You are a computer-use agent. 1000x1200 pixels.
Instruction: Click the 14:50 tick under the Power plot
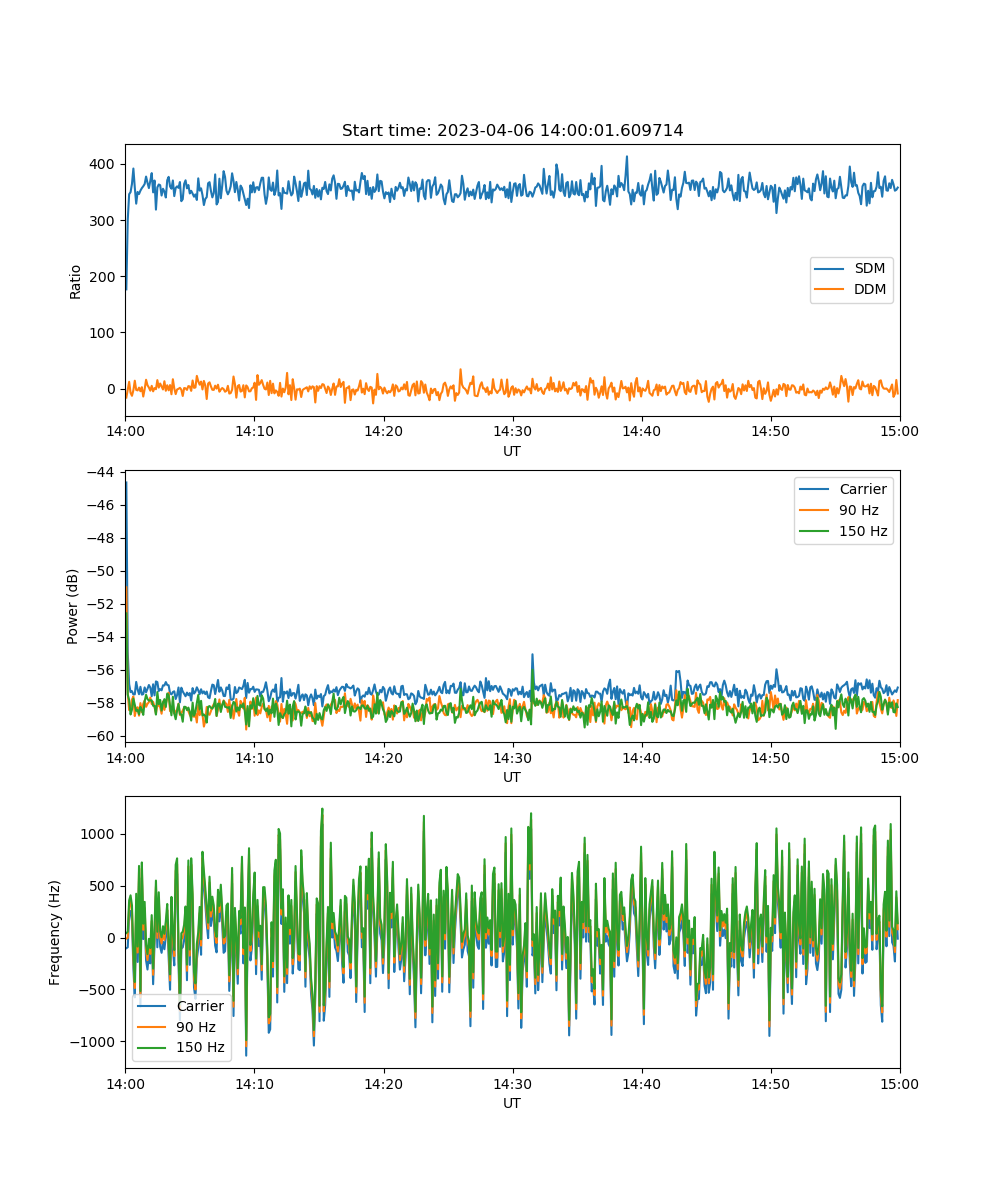tap(770, 757)
